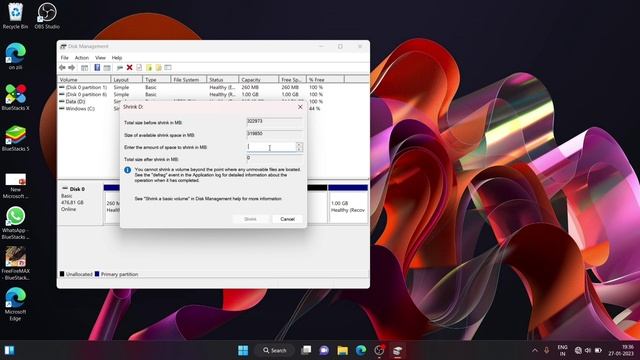This screenshot has width=640, height=360.
Task: Sort by Capacity column header
Action: point(258,80)
